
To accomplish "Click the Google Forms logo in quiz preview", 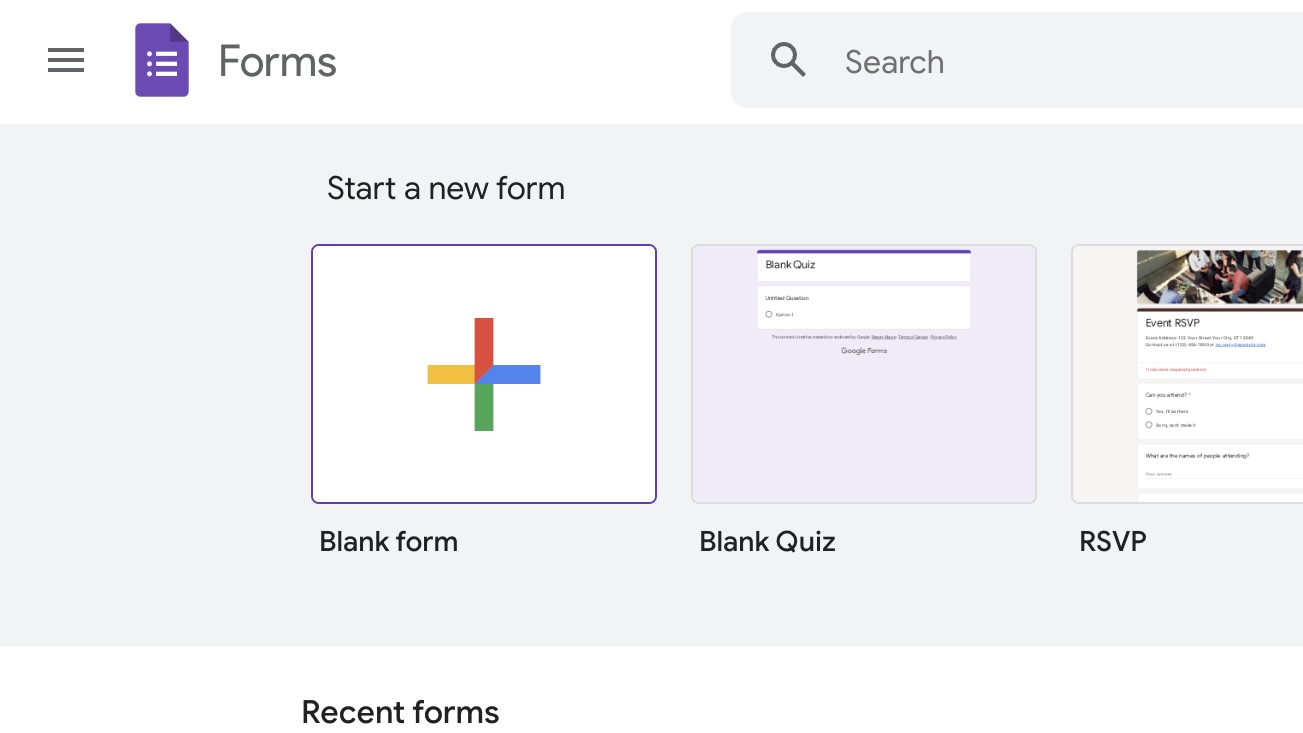I will [x=864, y=351].
